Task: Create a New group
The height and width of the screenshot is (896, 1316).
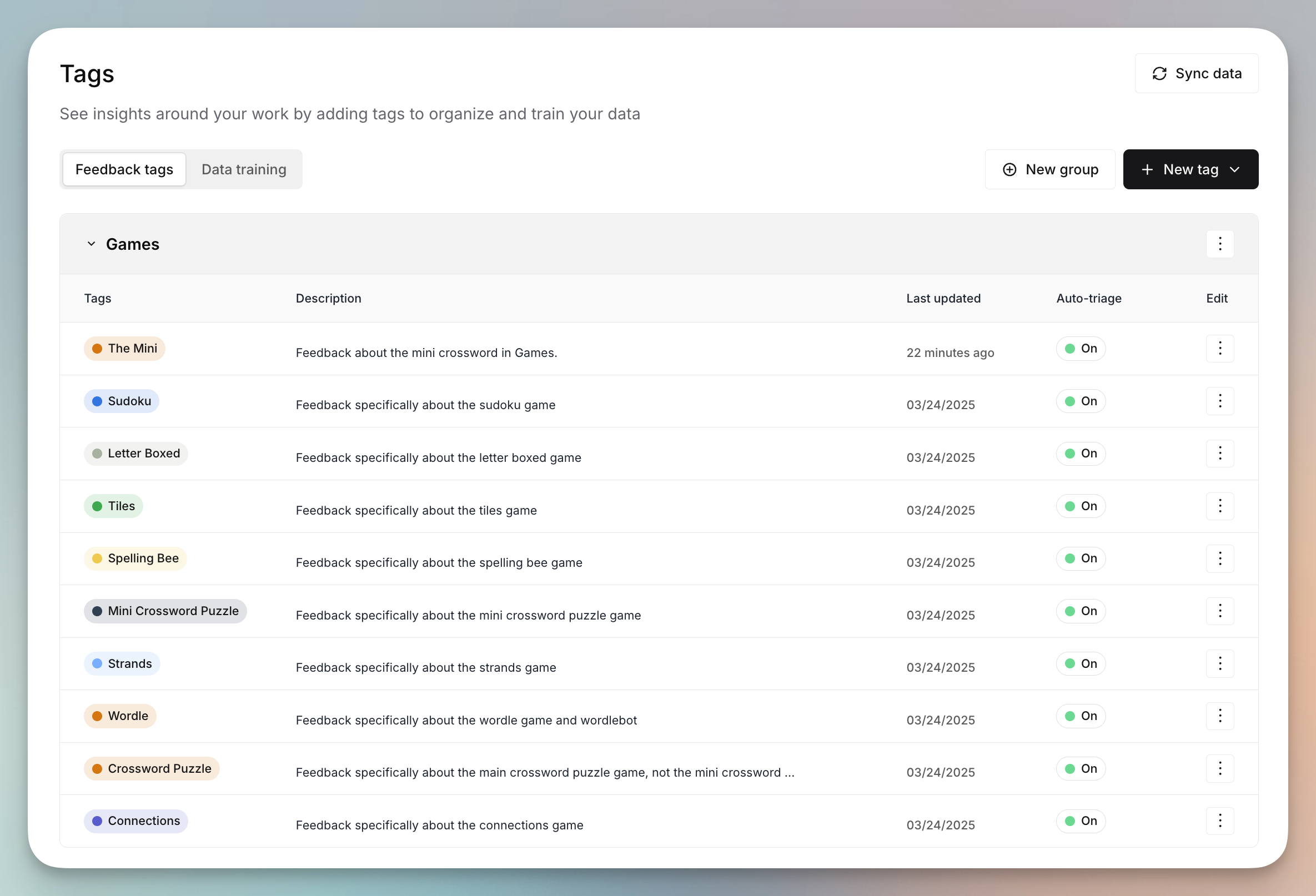Action: pos(1050,169)
